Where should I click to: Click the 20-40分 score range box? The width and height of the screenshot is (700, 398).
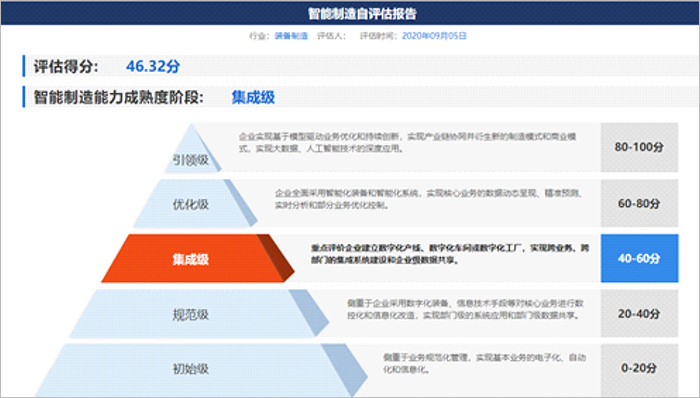click(x=639, y=314)
